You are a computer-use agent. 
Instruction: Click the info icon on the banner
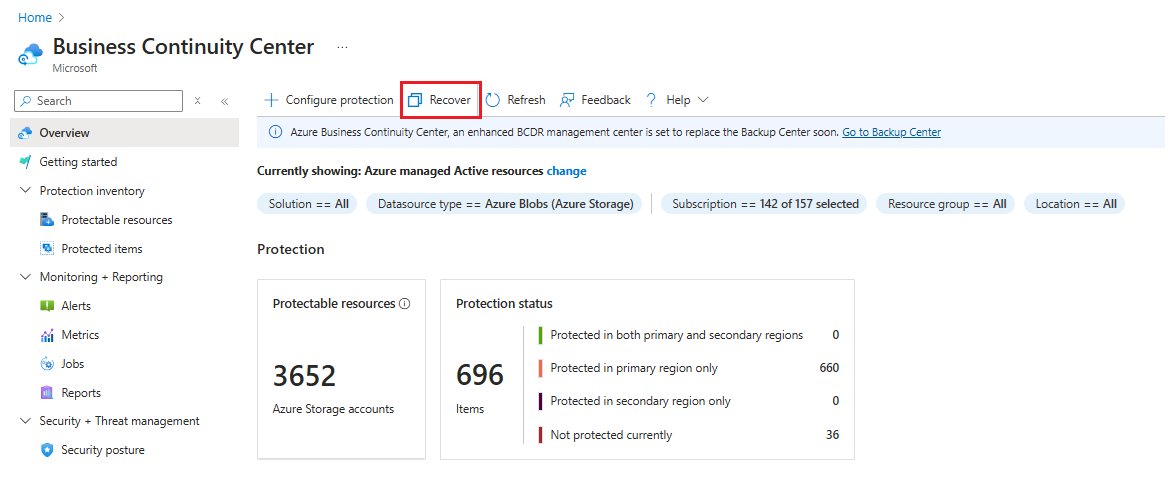(x=276, y=133)
